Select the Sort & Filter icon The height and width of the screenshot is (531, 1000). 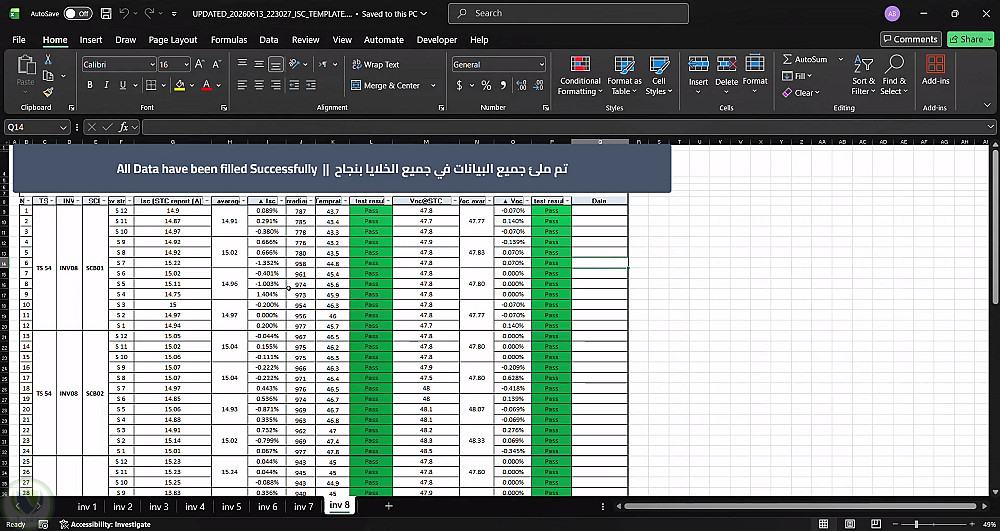click(864, 64)
